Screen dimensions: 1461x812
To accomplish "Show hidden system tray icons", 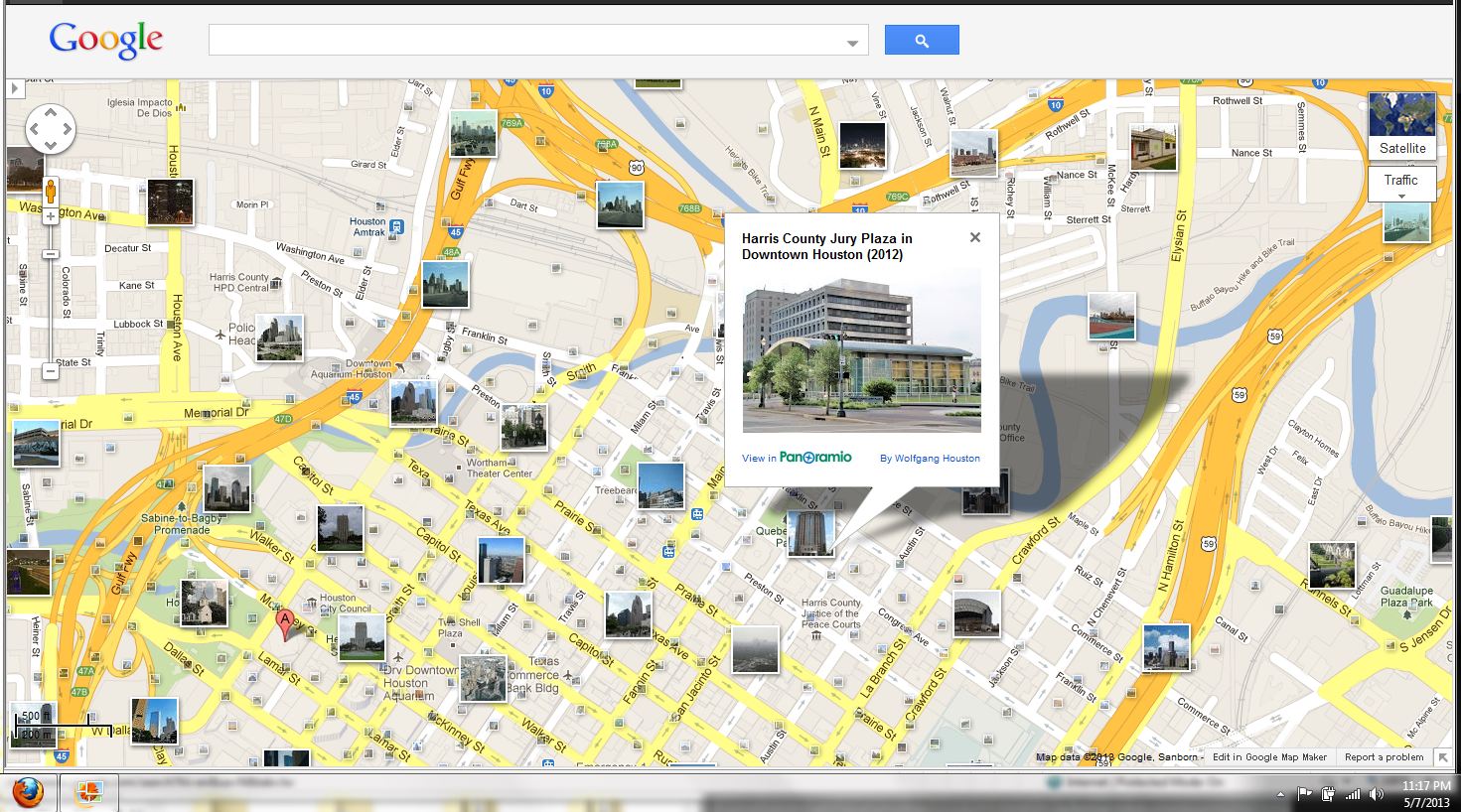I will click(1281, 794).
